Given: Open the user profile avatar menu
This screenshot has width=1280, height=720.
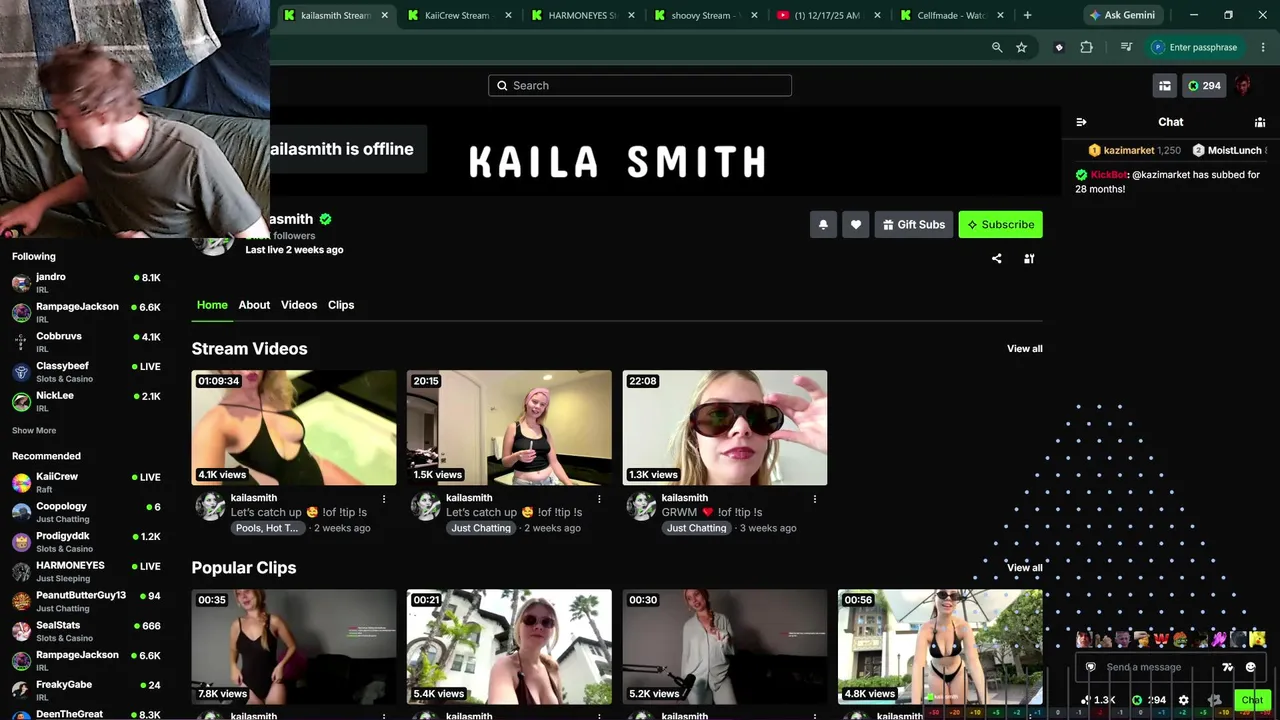Looking at the screenshot, I should (1243, 86).
